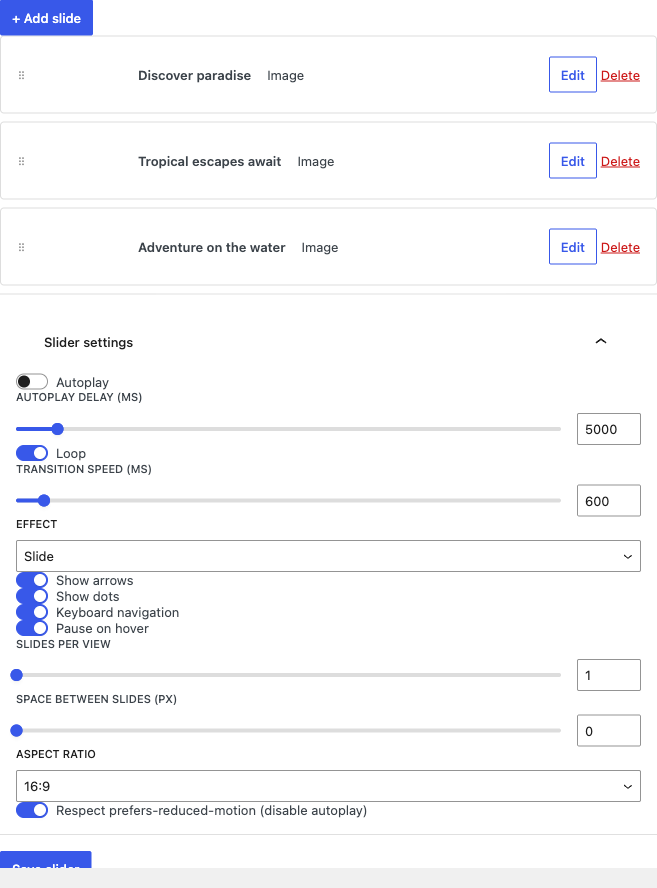Collapse the Slider settings panel chevron
Screen dimensions: 657x888
[601, 341]
